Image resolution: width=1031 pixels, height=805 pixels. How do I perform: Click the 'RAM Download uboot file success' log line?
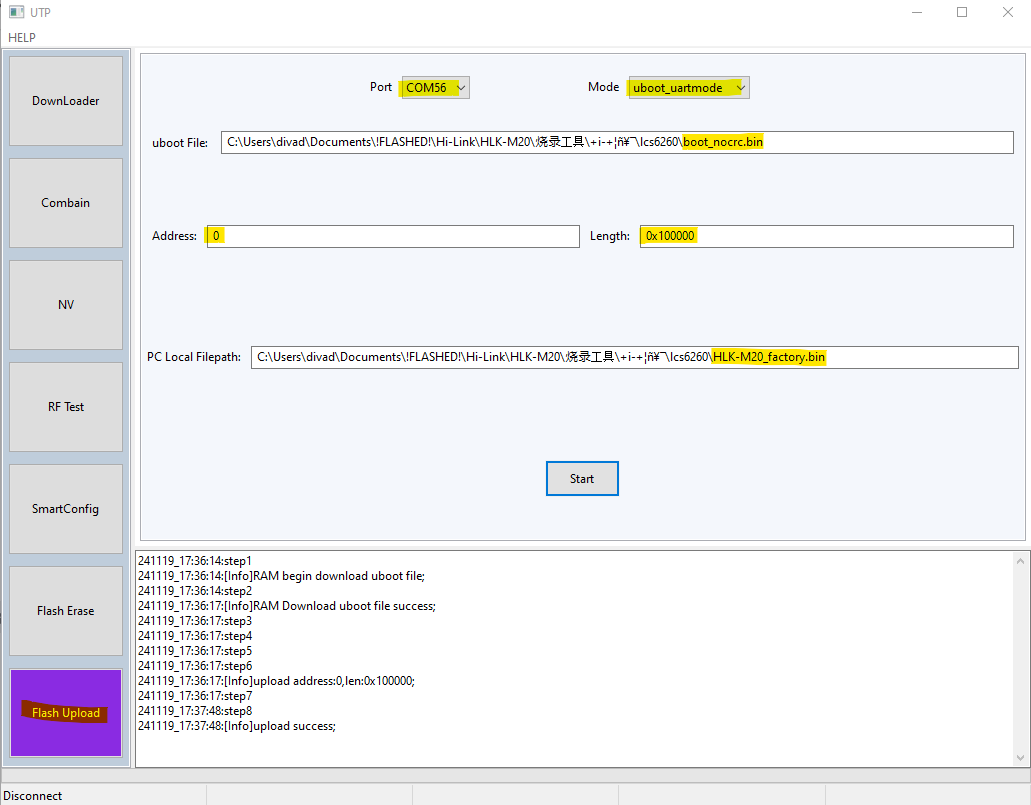(287, 606)
